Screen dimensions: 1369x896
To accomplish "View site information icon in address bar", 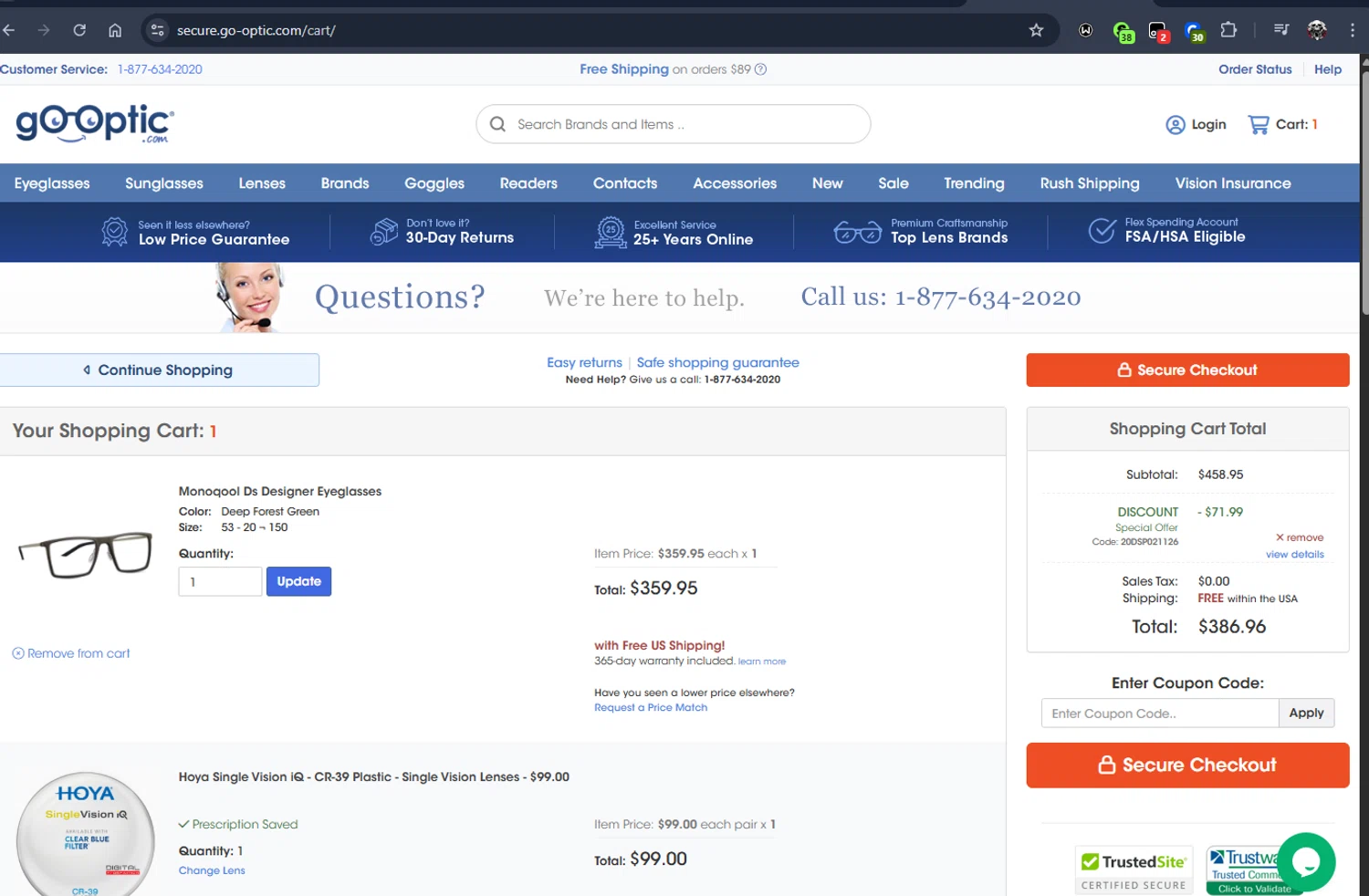I will 158,30.
